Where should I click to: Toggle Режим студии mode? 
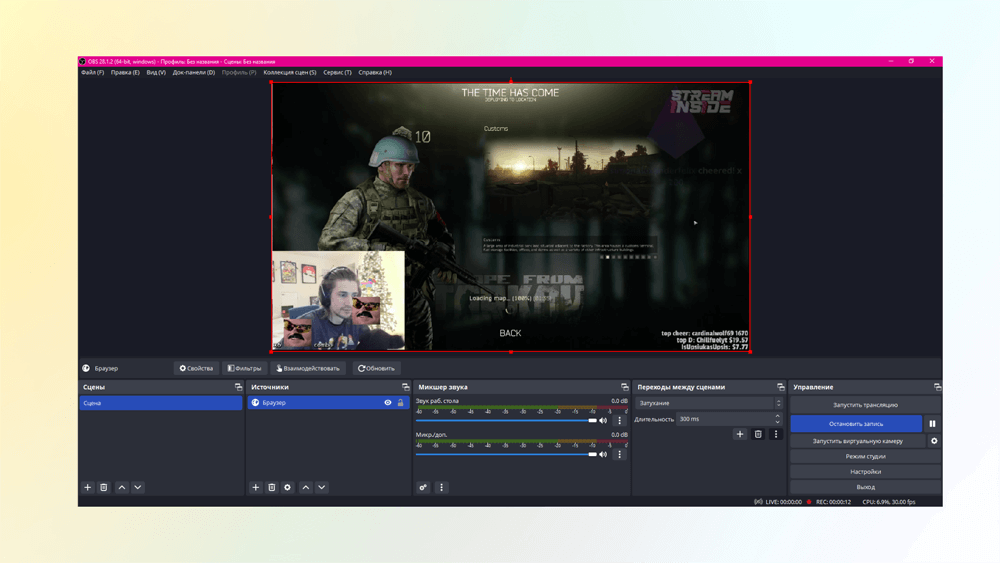pos(865,457)
